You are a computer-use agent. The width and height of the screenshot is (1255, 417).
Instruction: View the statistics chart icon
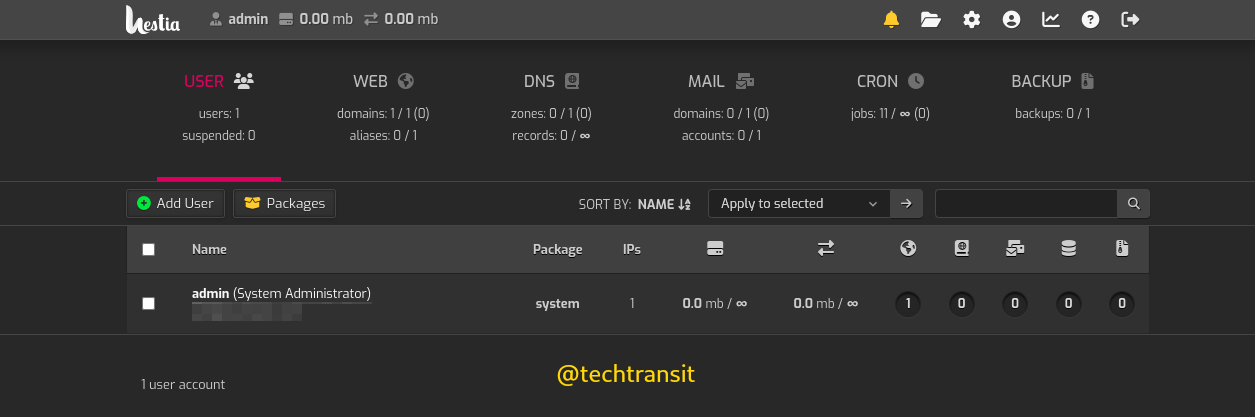[1051, 19]
